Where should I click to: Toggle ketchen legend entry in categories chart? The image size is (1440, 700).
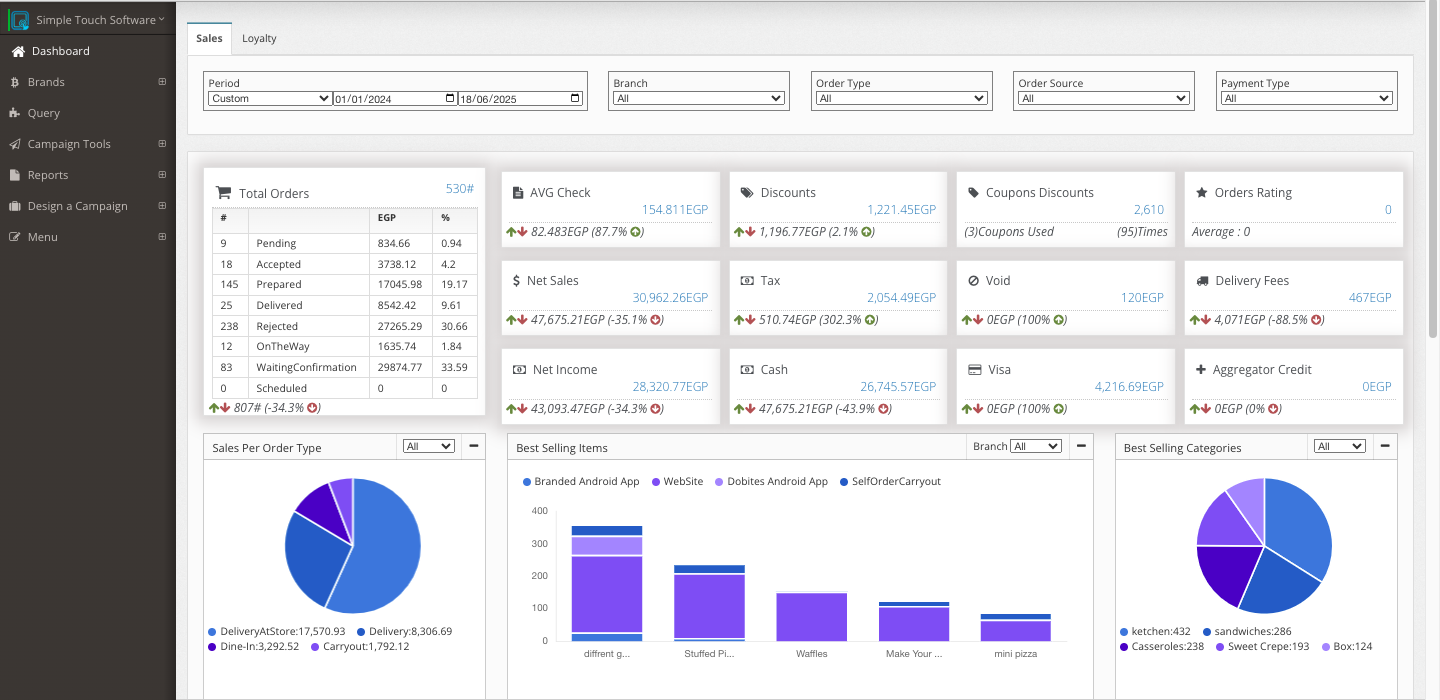click(x=1155, y=631)
